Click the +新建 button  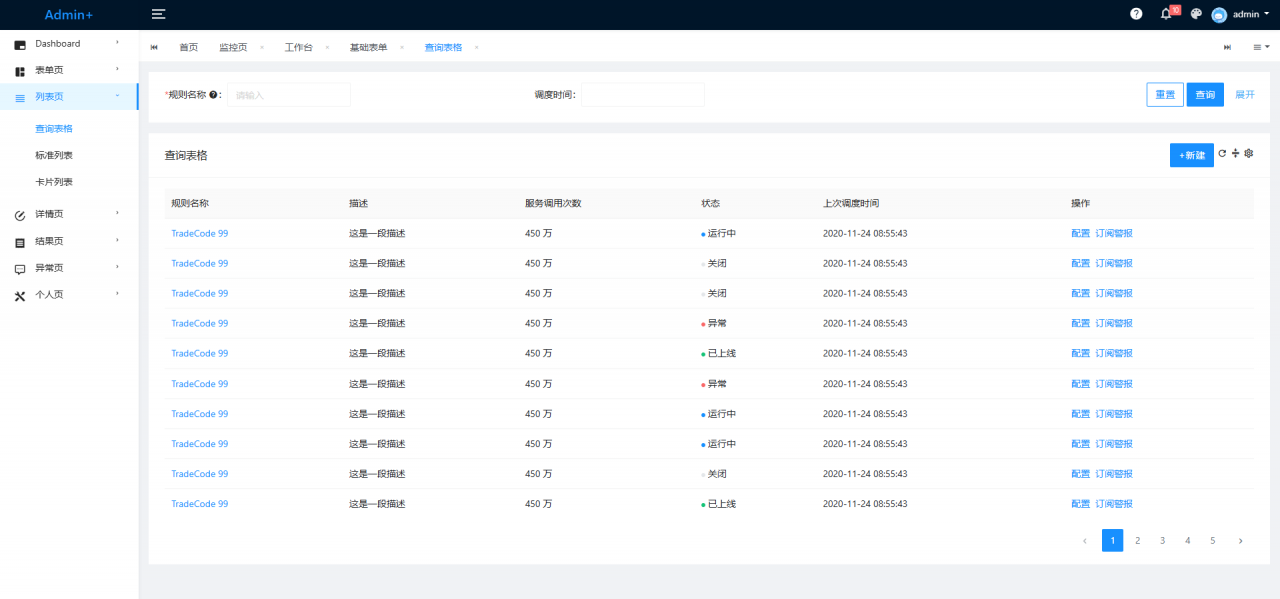click(x=1192, y=155)
